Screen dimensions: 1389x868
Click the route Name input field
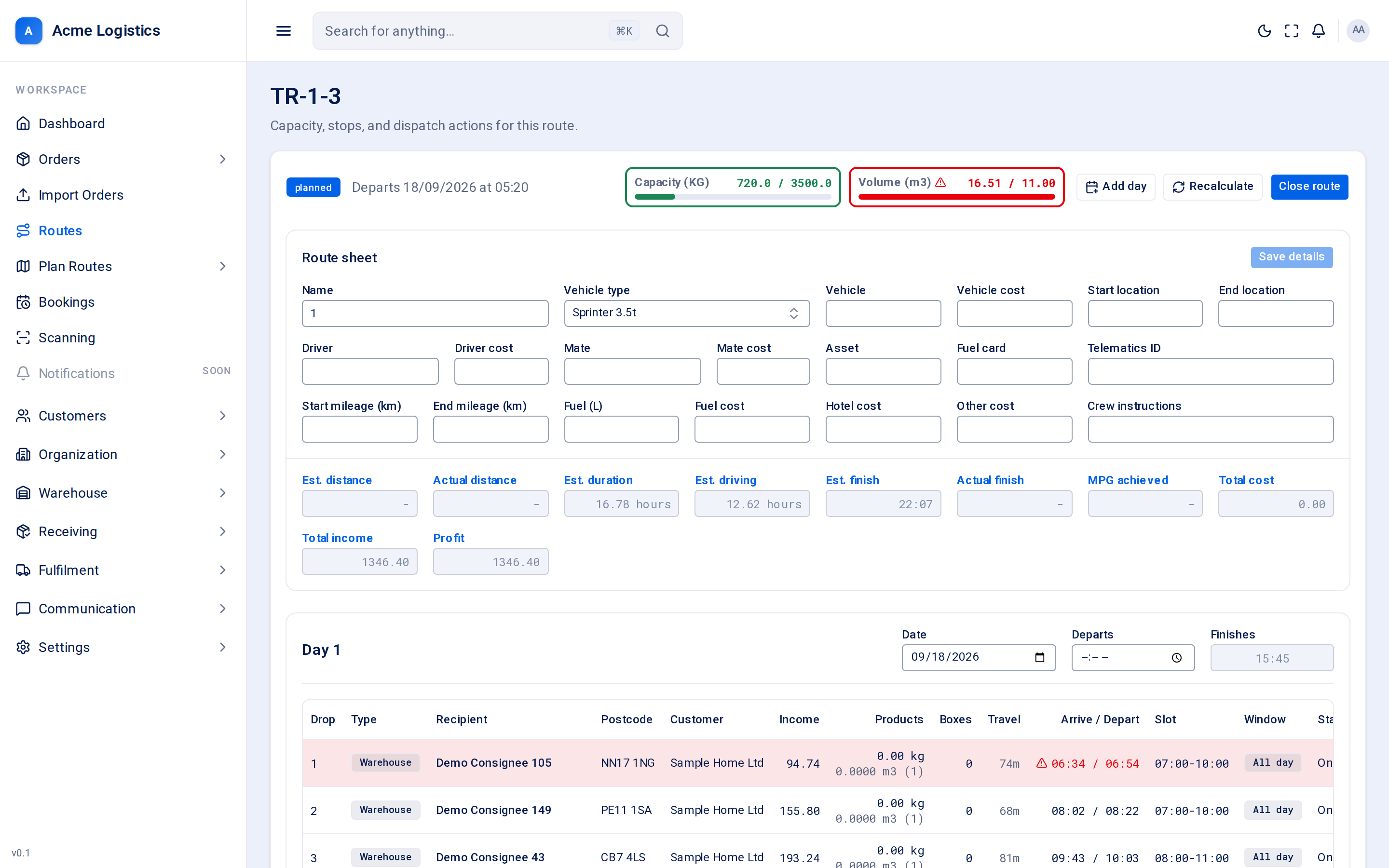coord(425,313)
